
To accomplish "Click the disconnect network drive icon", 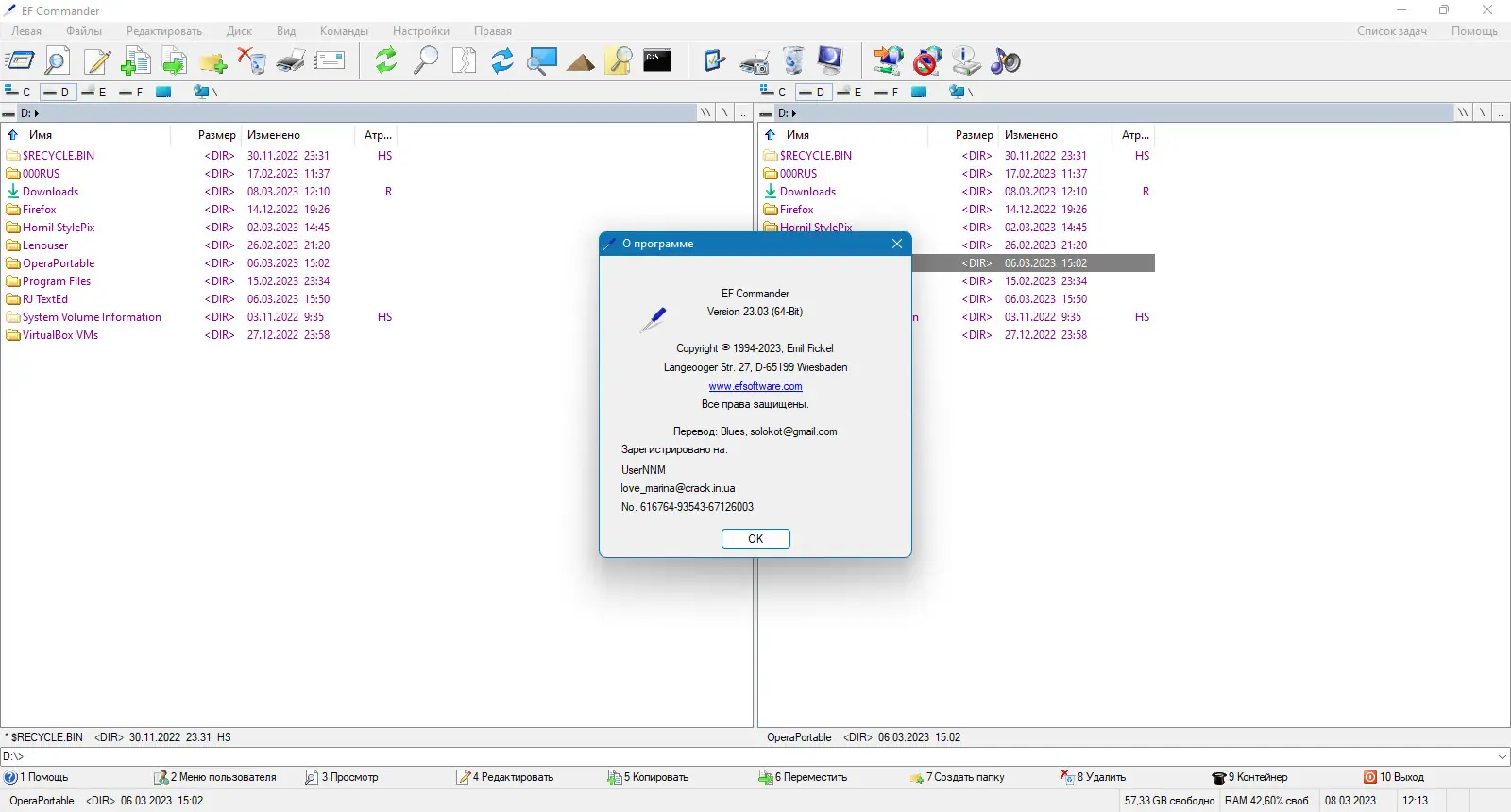I will coord(927,61).
